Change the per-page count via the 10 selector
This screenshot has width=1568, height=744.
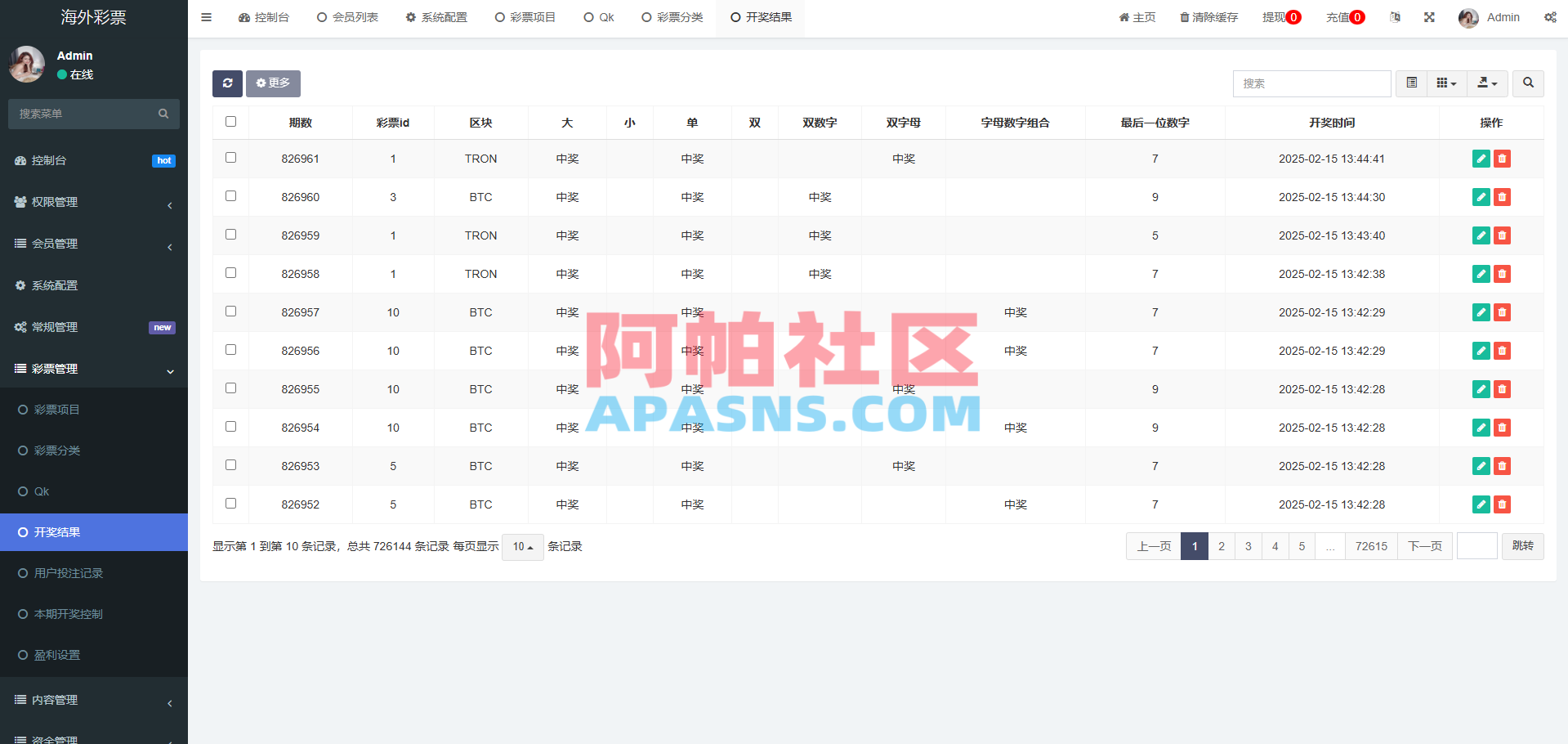(x=522, y=546)
